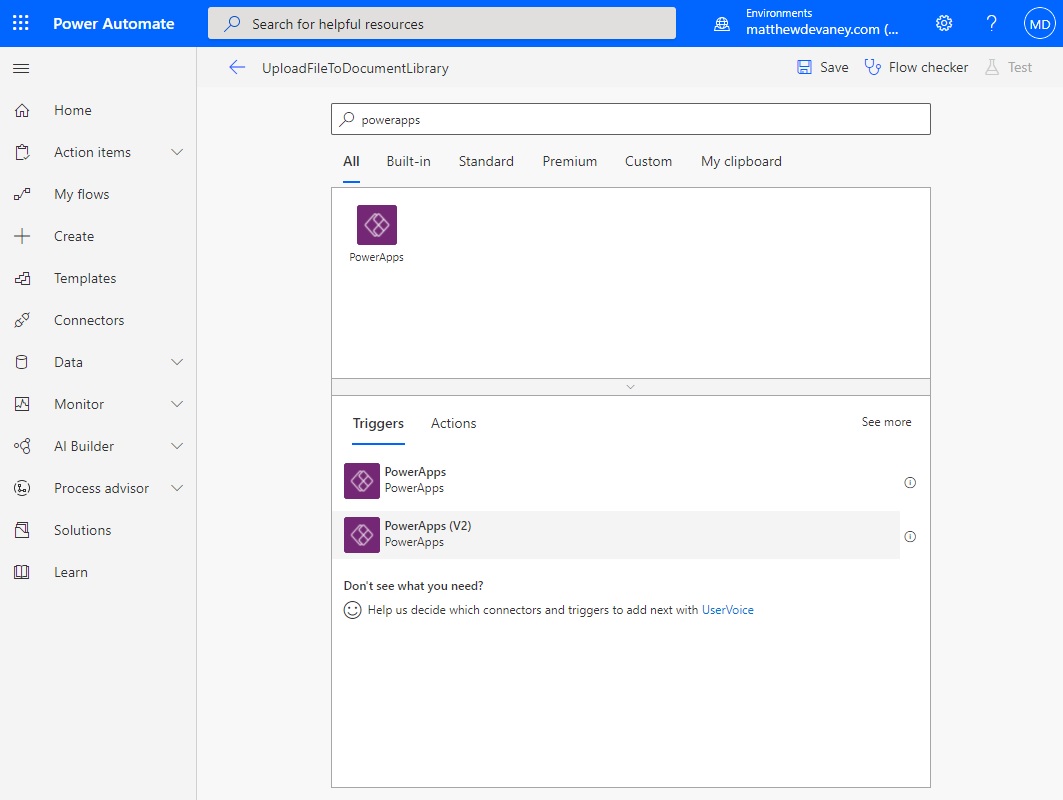Show info for PowerApps trigger
Screen dimensions: 1063x800
[910, 482]
